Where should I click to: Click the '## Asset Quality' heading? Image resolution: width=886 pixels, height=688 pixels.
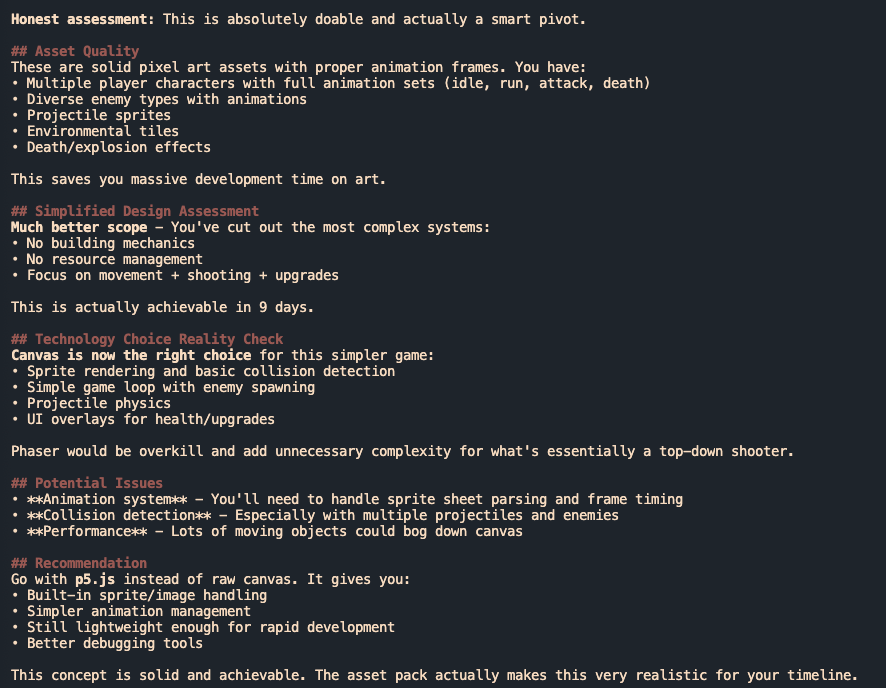tap(75, 51)
